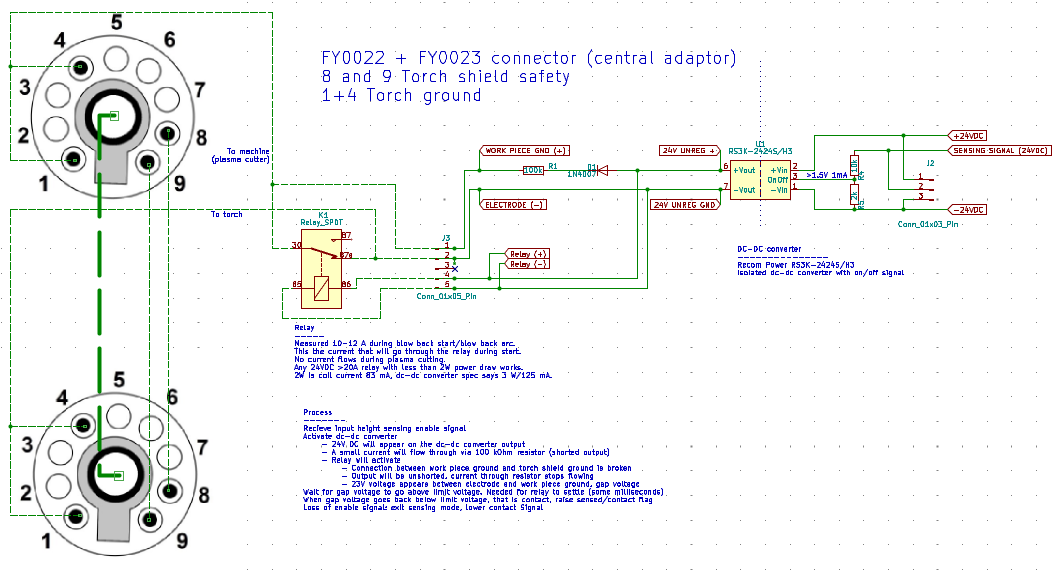Click the 10k resistor near the converter input
This screenshot has width=1052, height=573.
853,165
